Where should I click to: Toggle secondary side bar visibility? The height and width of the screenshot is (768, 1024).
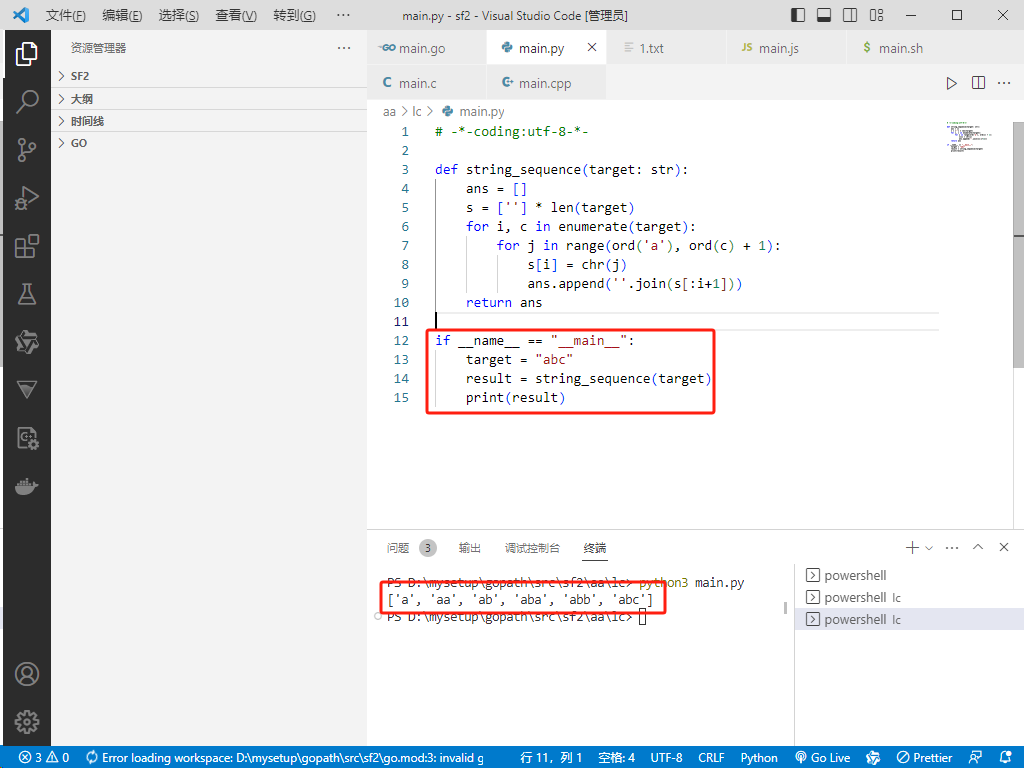pos(850,15)
